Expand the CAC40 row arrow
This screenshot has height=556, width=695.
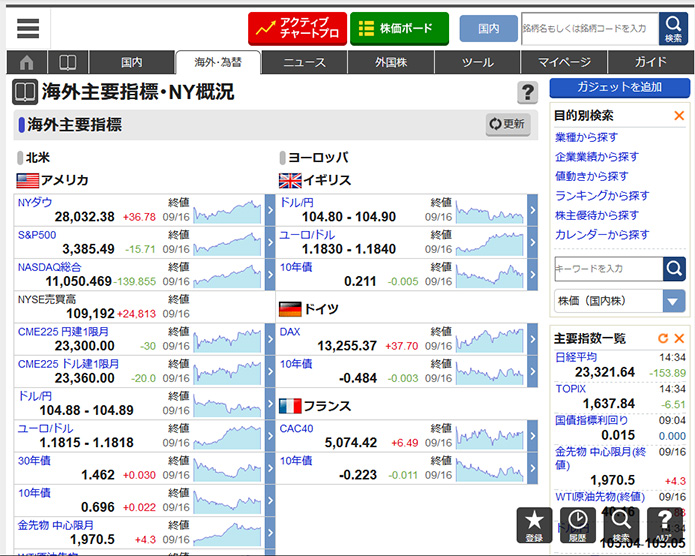533,436
